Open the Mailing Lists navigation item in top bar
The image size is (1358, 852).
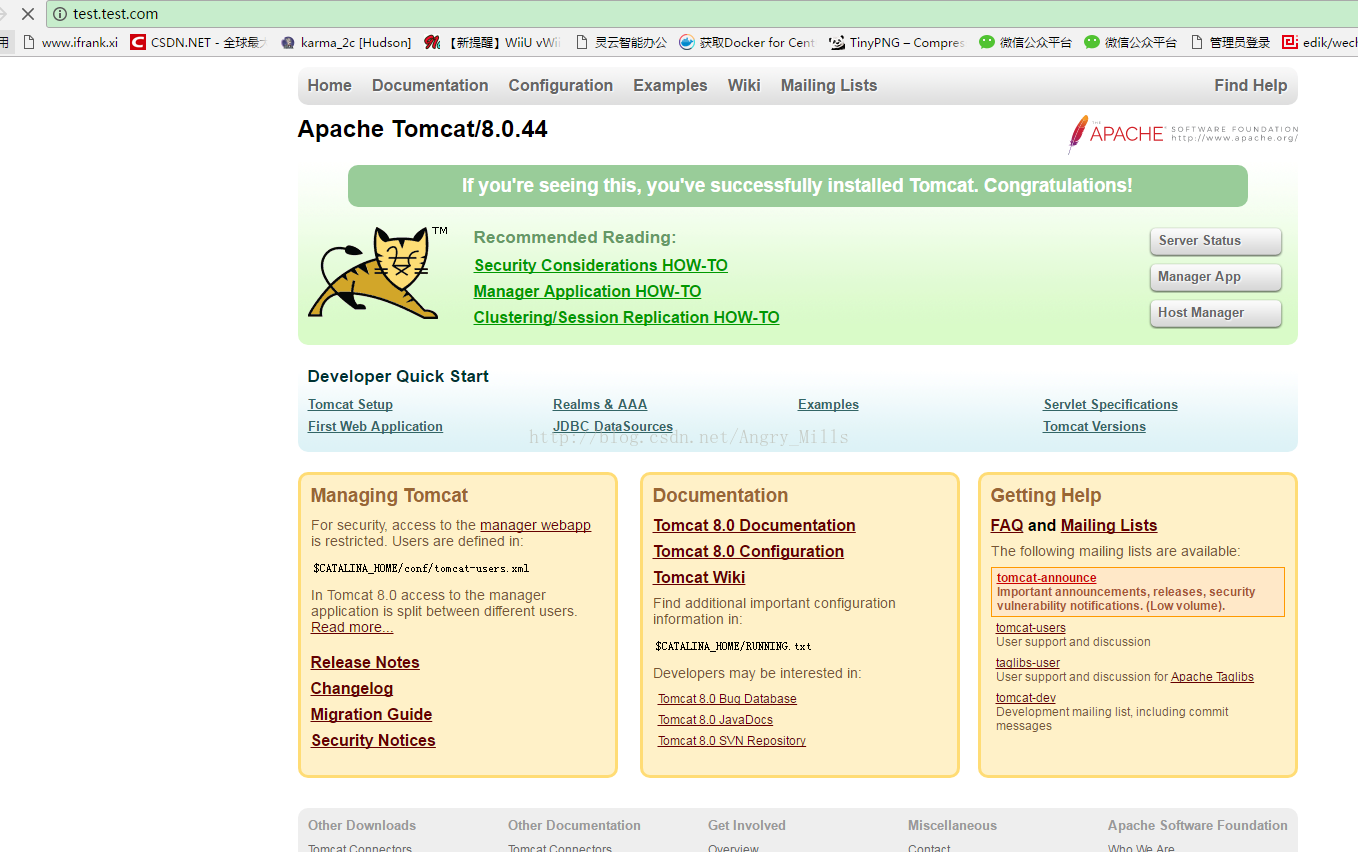click(x=829, y=86)
